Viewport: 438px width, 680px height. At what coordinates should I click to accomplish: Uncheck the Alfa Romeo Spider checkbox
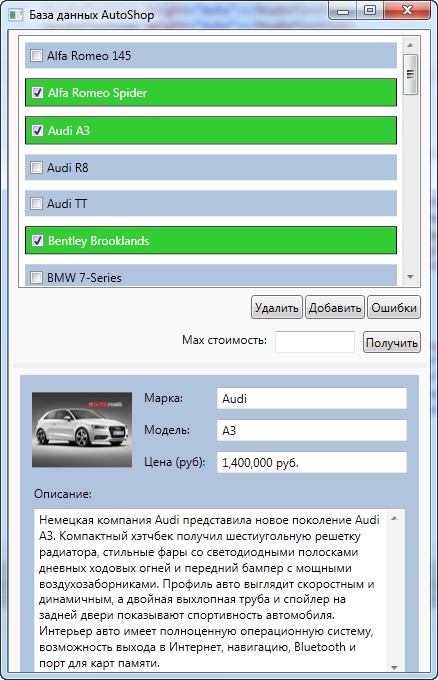click(x=38, y=92)
